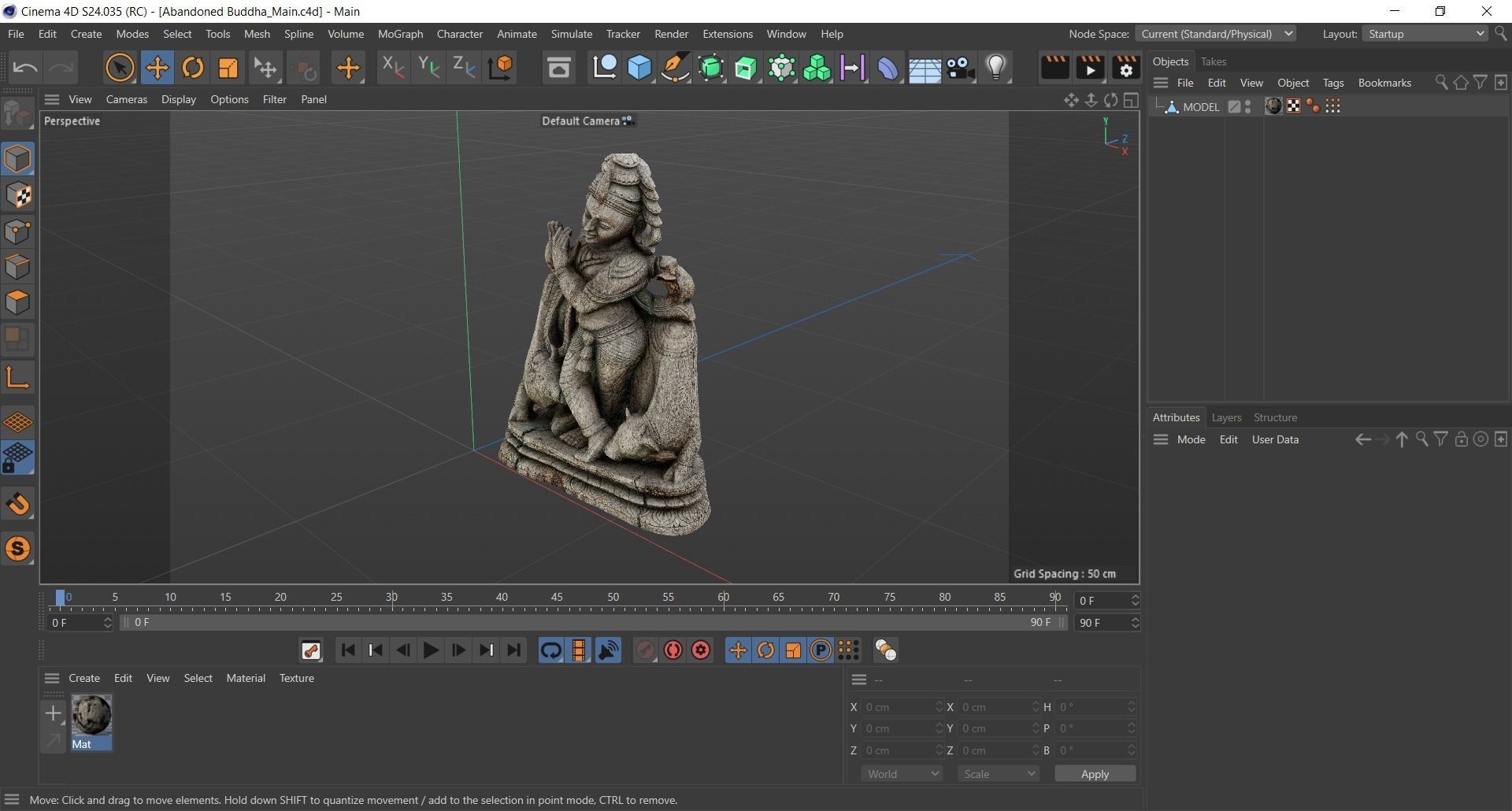Open the World coordinate dropdown
Image resolution: width=1512 pixels, height=811 pixels.
(x=902, y=774)
